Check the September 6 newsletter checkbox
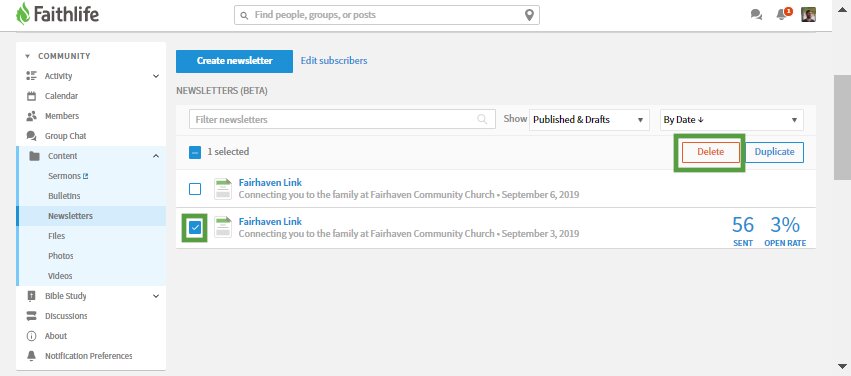 click(x=195, y=189)
